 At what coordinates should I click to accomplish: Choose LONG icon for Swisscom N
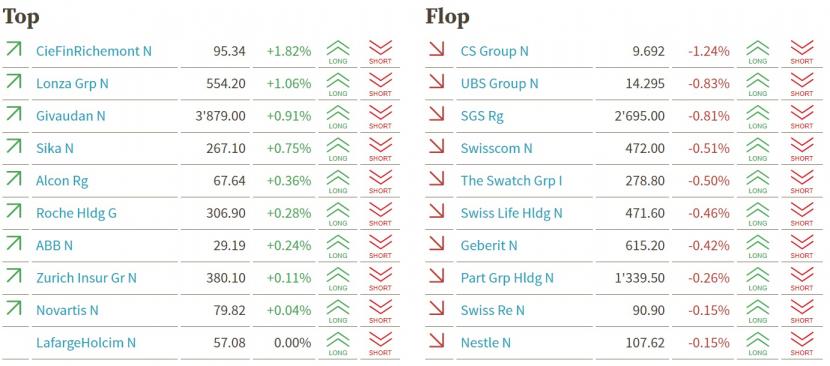[x=757, y=149]
